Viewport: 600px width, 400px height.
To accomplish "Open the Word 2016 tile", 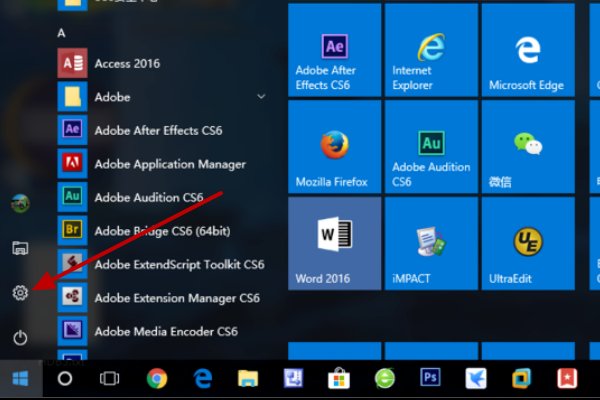I will 334,243.
